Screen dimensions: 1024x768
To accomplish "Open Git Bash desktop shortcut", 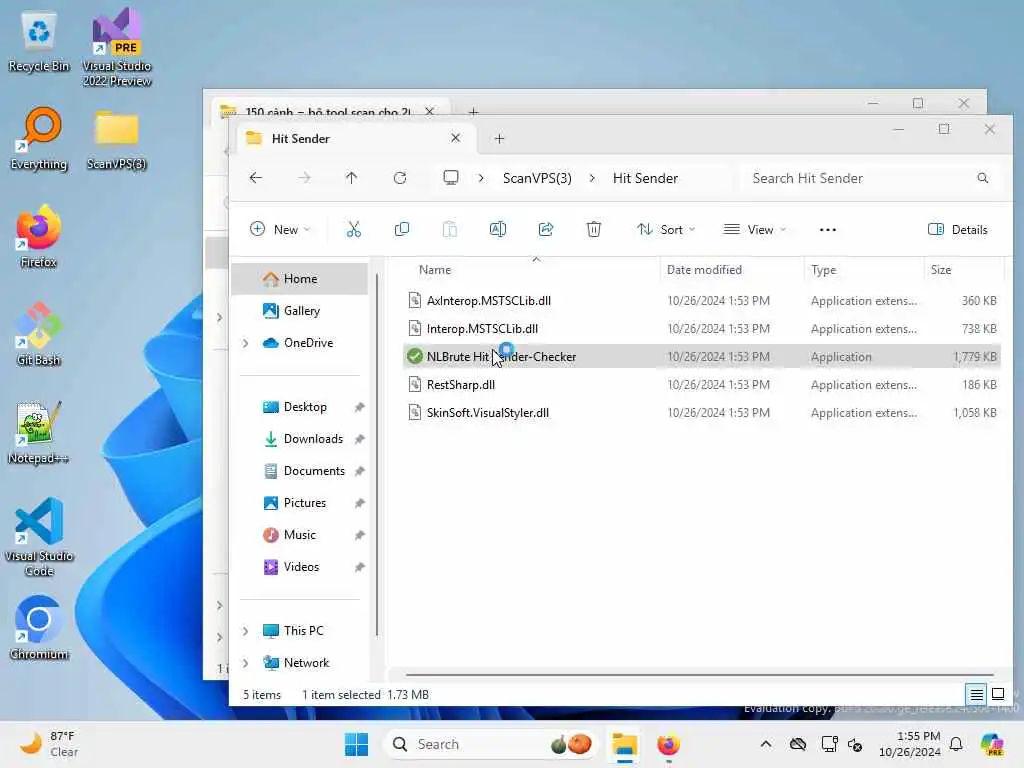I will click(39, 334).
